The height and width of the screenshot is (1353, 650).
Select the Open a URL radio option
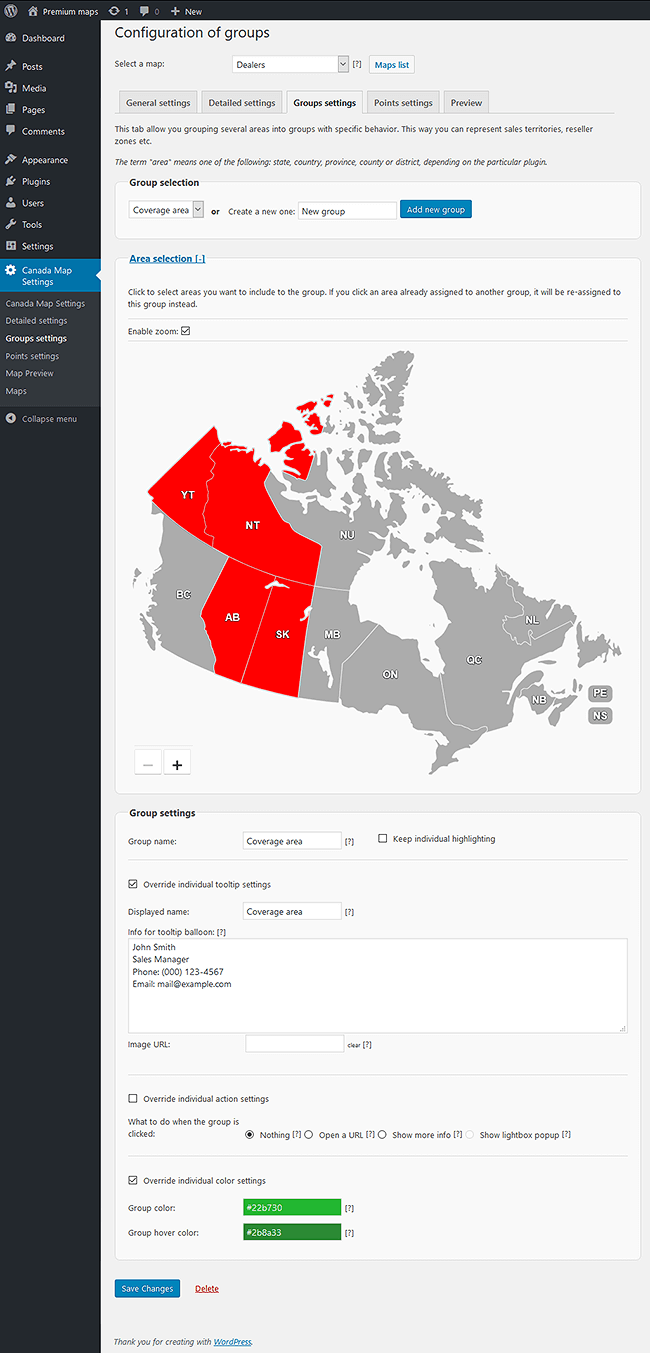[309, 1135]
